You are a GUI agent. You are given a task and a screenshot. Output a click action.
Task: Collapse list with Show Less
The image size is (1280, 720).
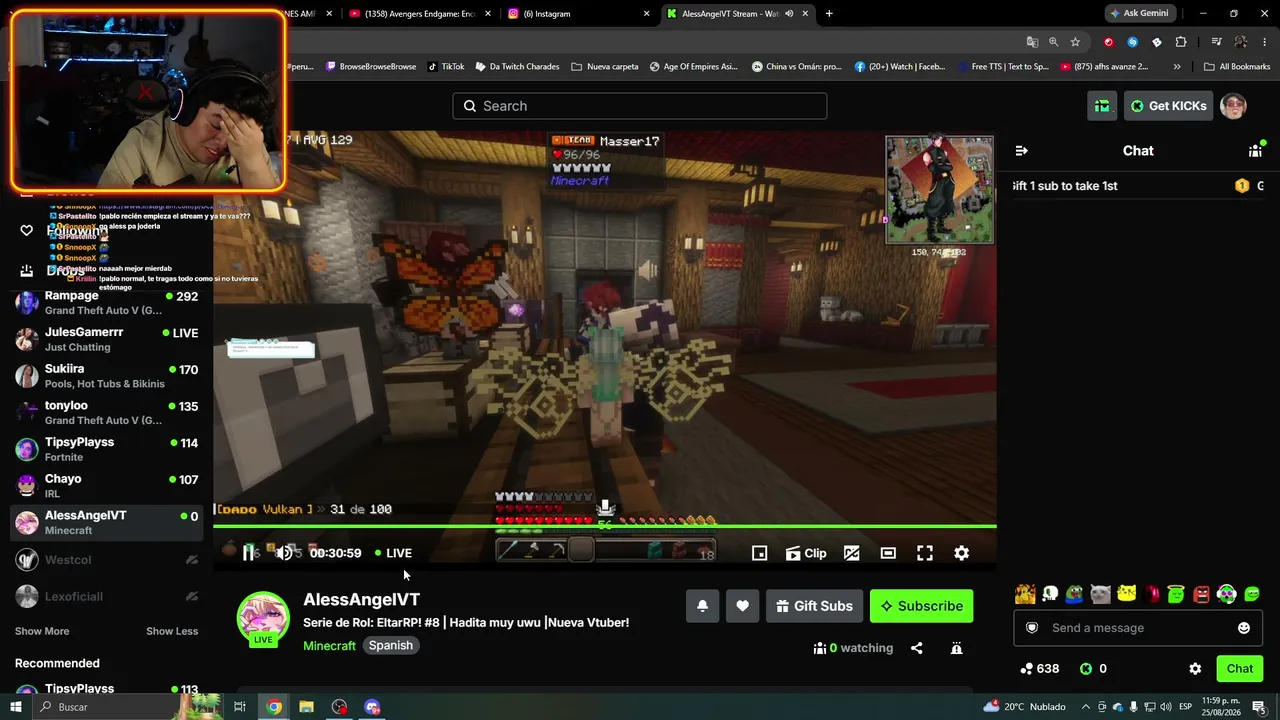click(x=172, y=631)
